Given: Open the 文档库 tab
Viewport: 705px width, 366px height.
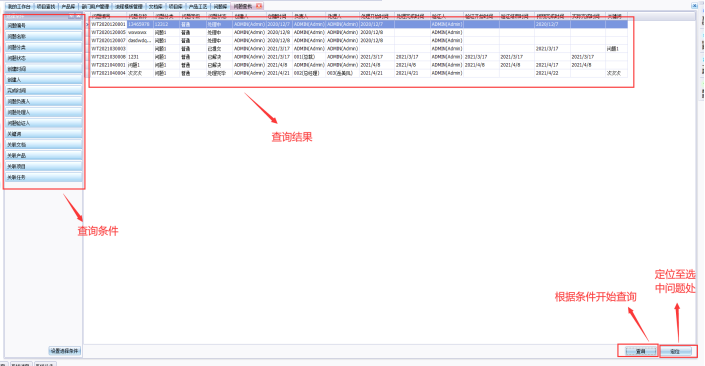Looking at the screenshot, I should [x=156, y=7].
